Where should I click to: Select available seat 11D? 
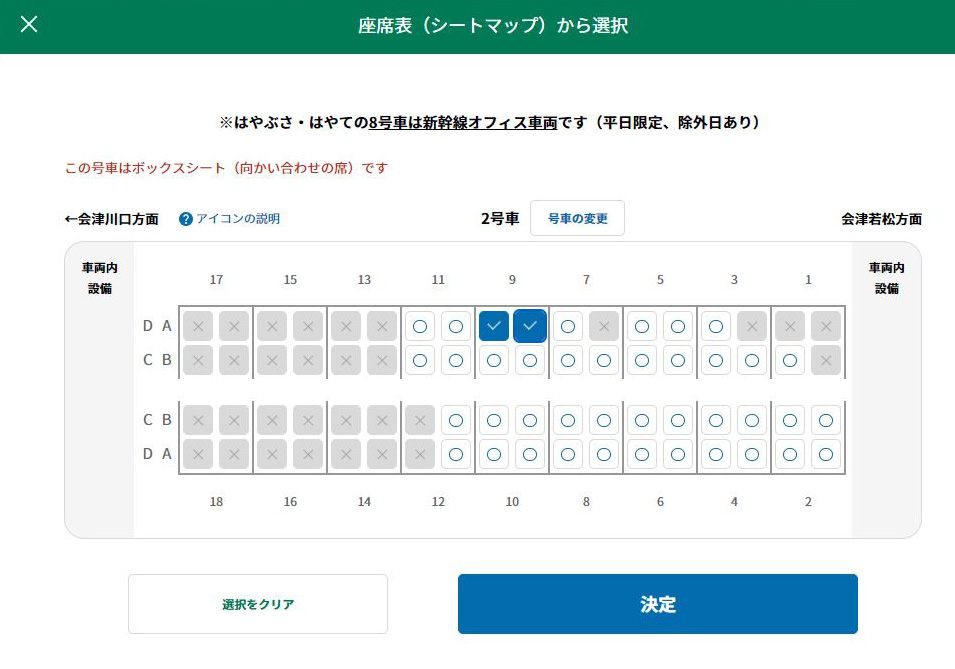click(420, 326)
